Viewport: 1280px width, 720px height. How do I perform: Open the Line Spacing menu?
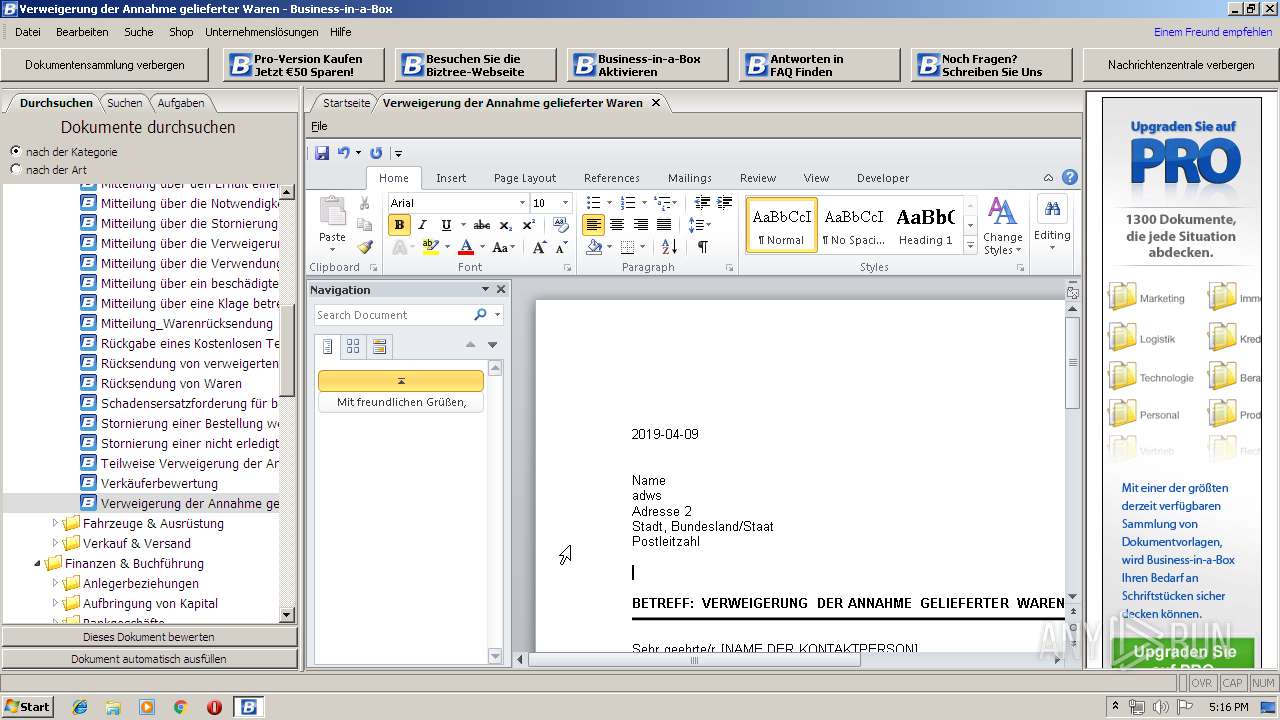pyautogui.click(x=700, y=225)
